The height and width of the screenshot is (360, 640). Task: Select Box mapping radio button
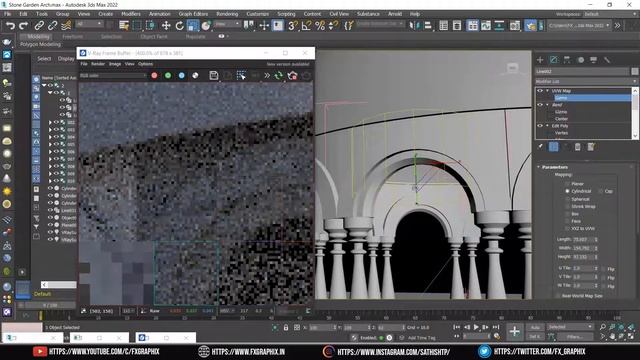(567, 213)
